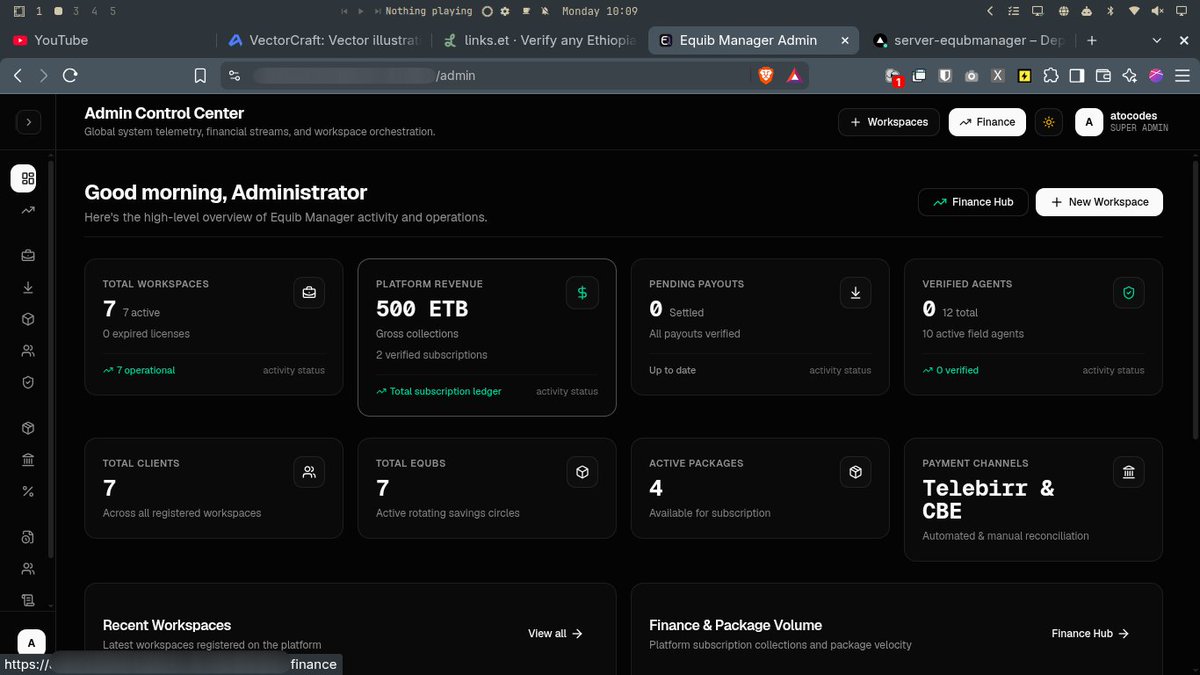Image resolution: width=1200 pixels, height=675 pixels.
Task: Follow the 'Finance Hub →' link in Finance & Package Volume
Action: (1090, 633)
